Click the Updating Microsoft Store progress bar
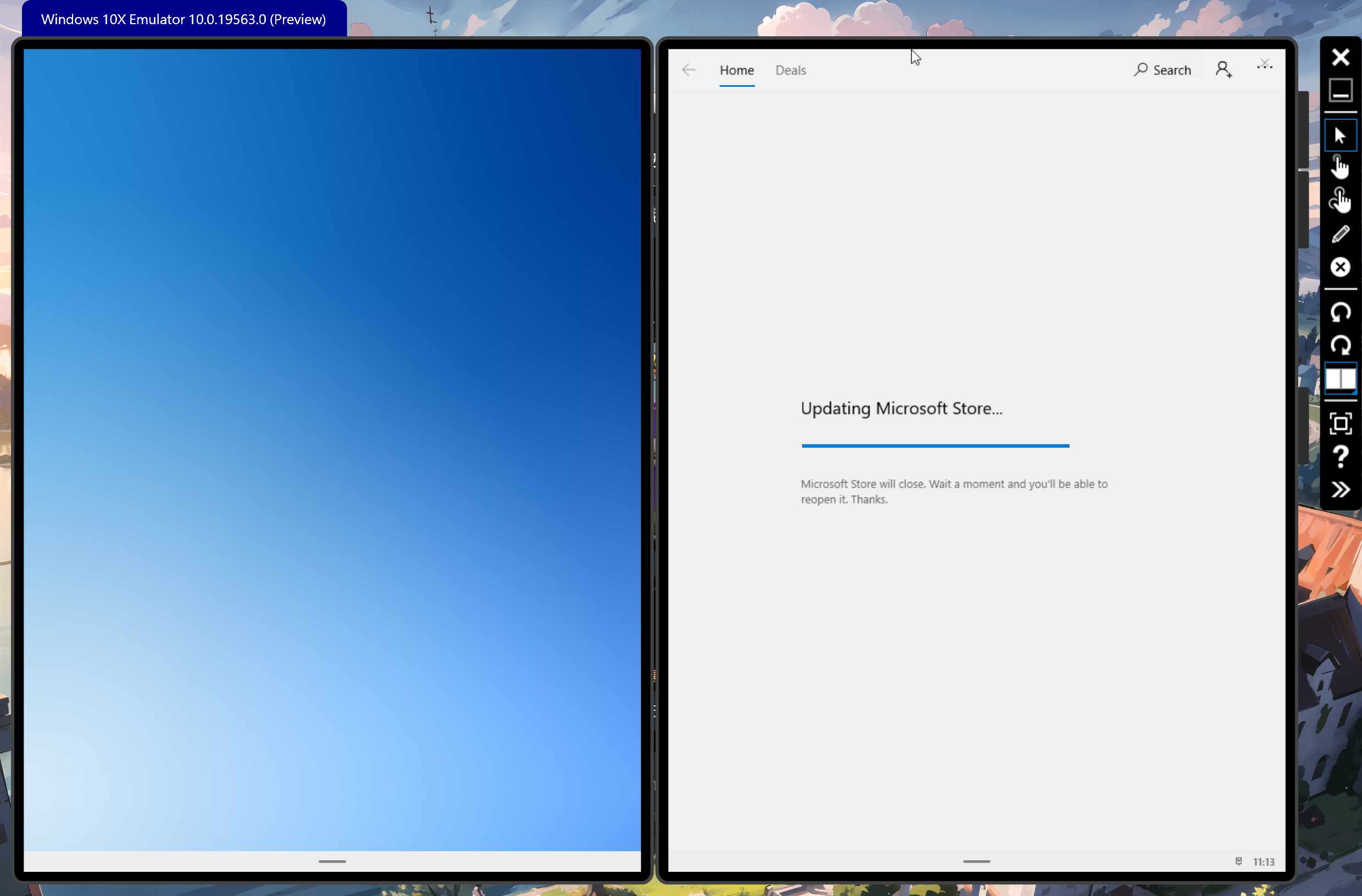The image size is (1362, 896). click(935, 446)
